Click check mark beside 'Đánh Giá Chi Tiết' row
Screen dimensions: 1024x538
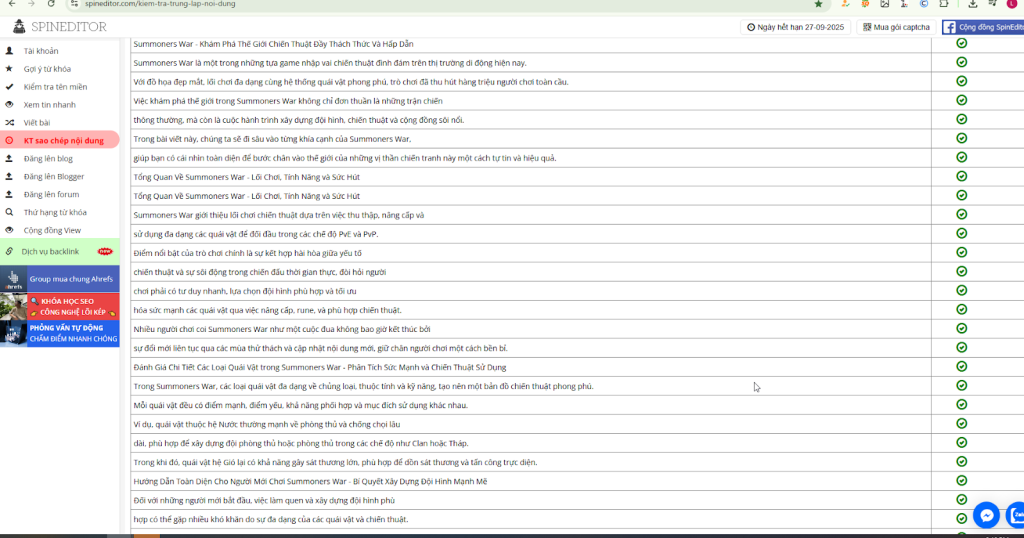click(x=961, y=366)
